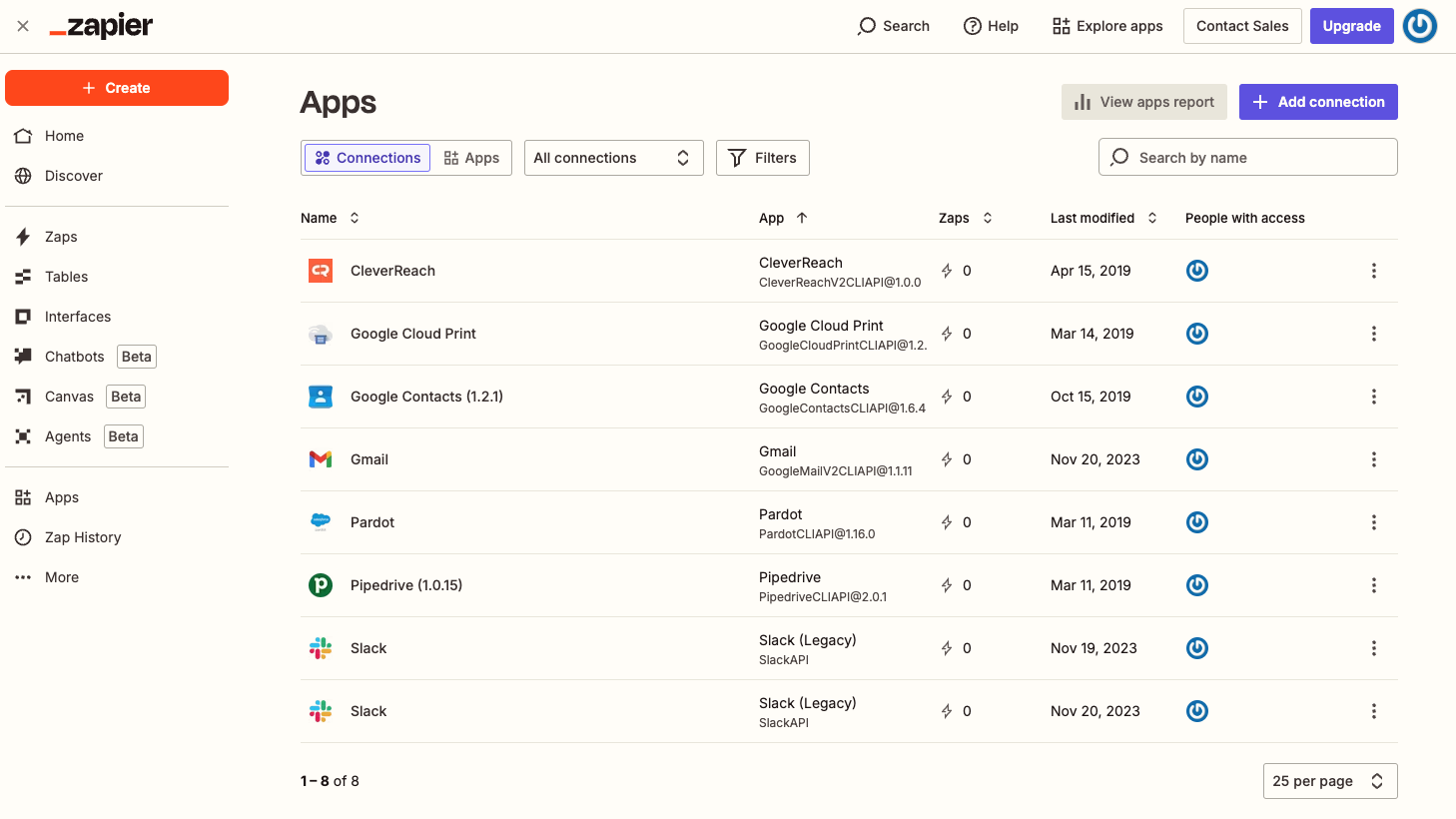Click Slack icon in Nov 19, 2023 row
Screen dimensions: 1456x819
(321, 648)
